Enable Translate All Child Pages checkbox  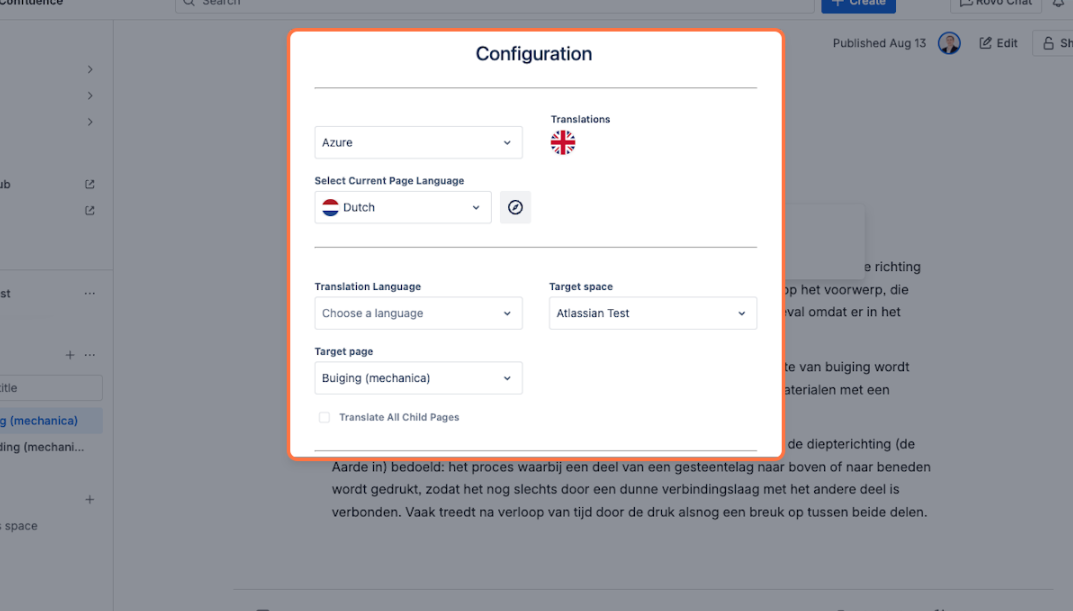coord(324,417)
